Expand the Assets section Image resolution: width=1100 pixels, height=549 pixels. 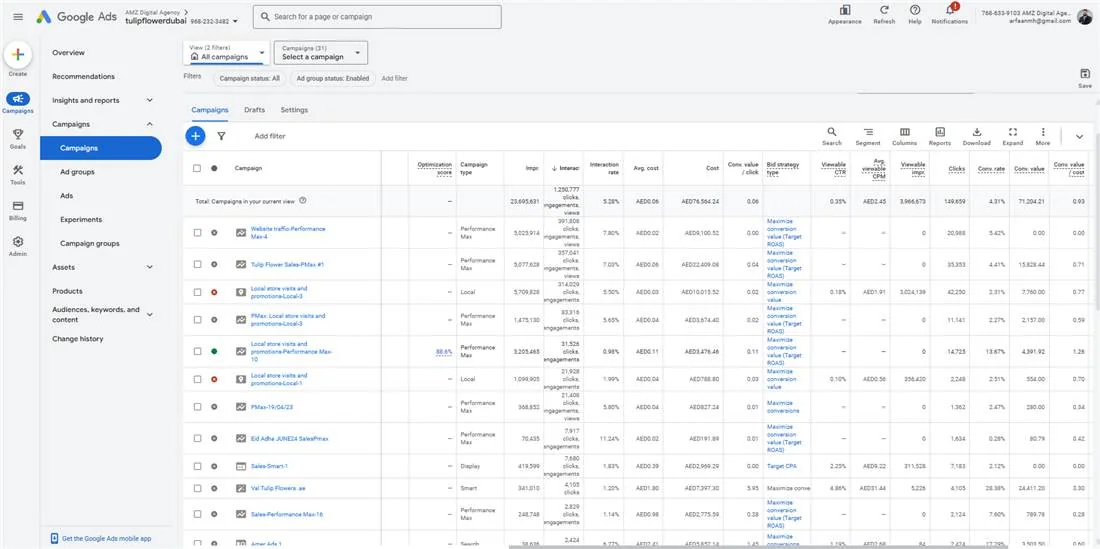(x=149, y=267)
